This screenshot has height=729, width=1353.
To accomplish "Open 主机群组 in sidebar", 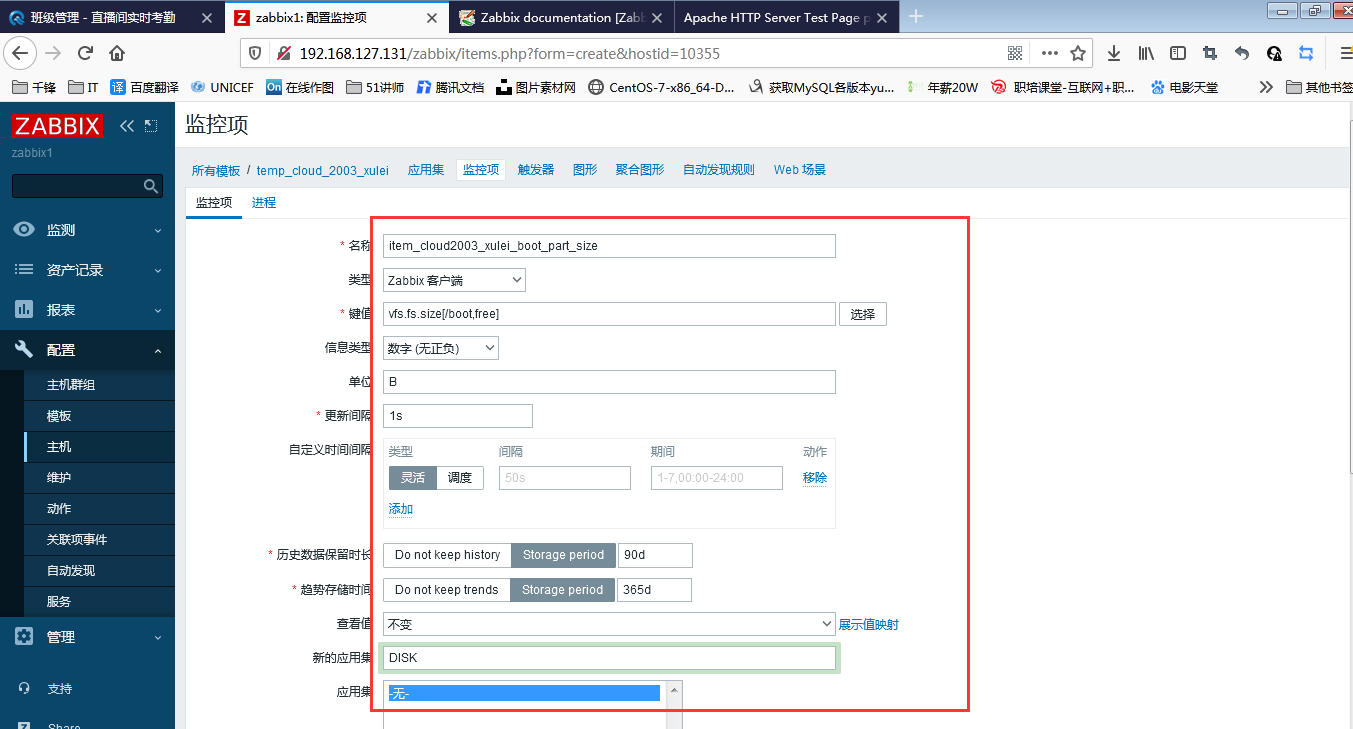I will [71, 385].
